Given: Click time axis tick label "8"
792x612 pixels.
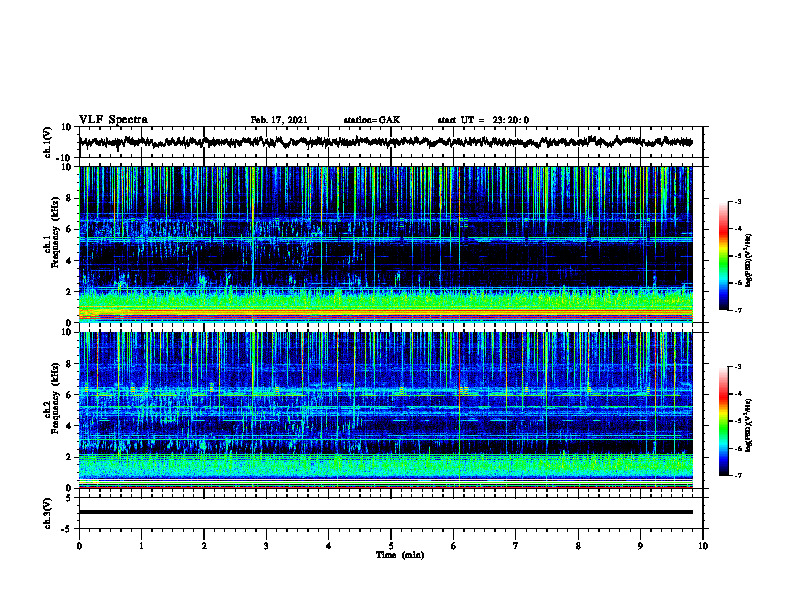Looking at the screenshot, I should (x=578, y=546).
